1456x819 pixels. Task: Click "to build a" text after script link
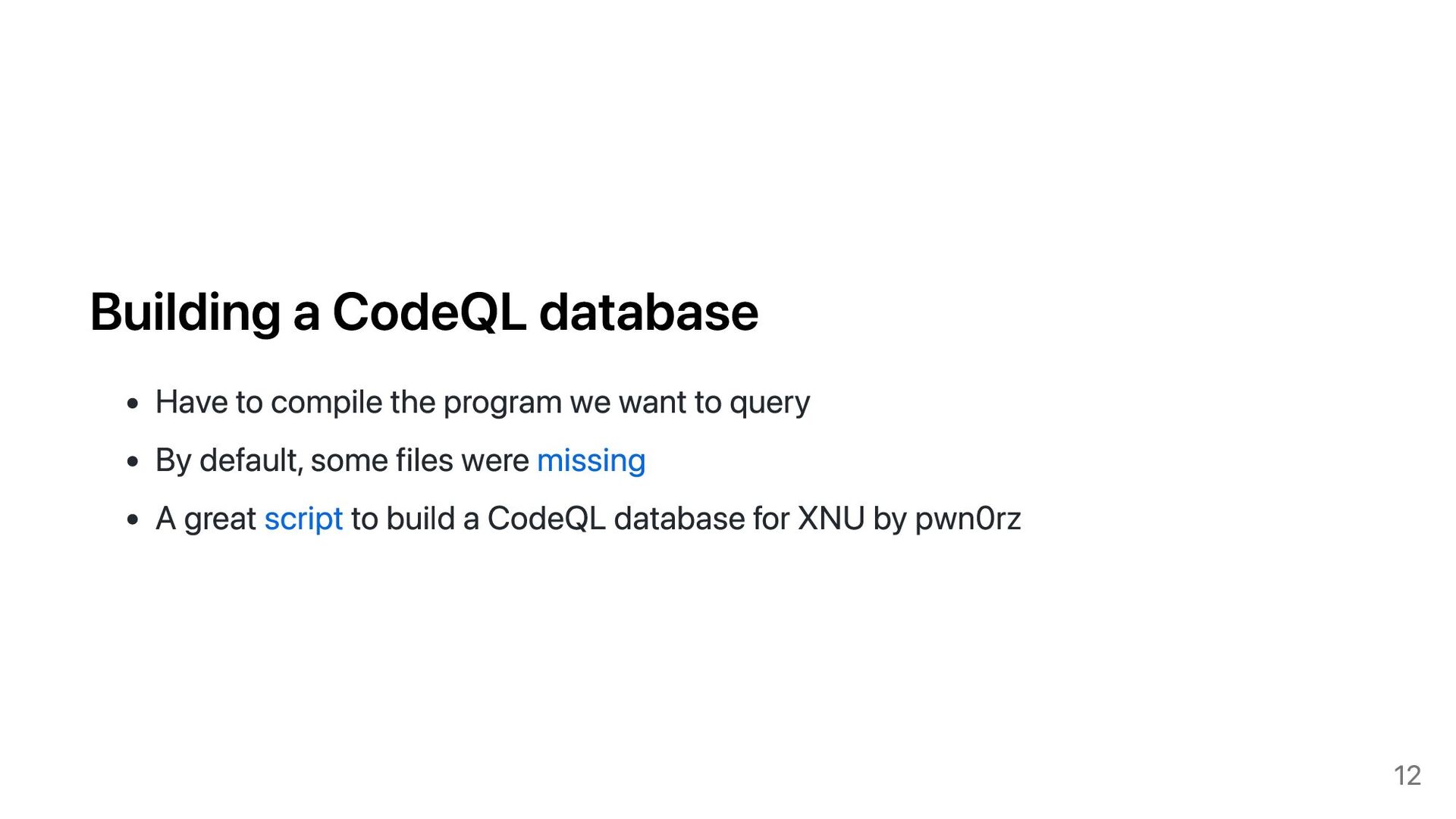pyautogui.click(x=415, y=519)
